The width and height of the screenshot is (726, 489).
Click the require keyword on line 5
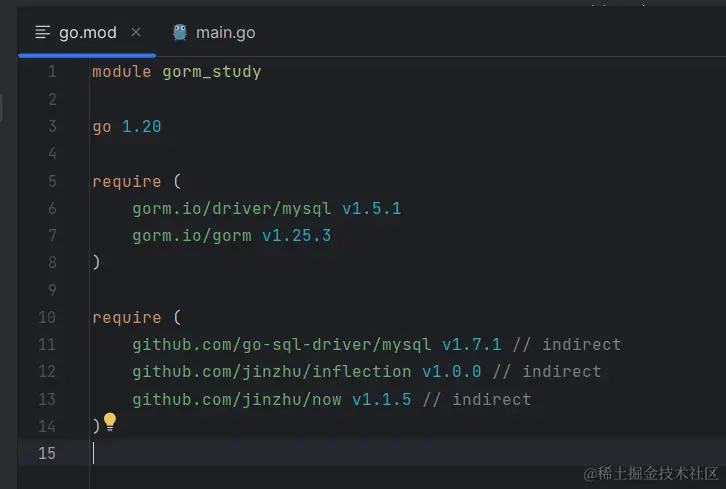(126, 182)
